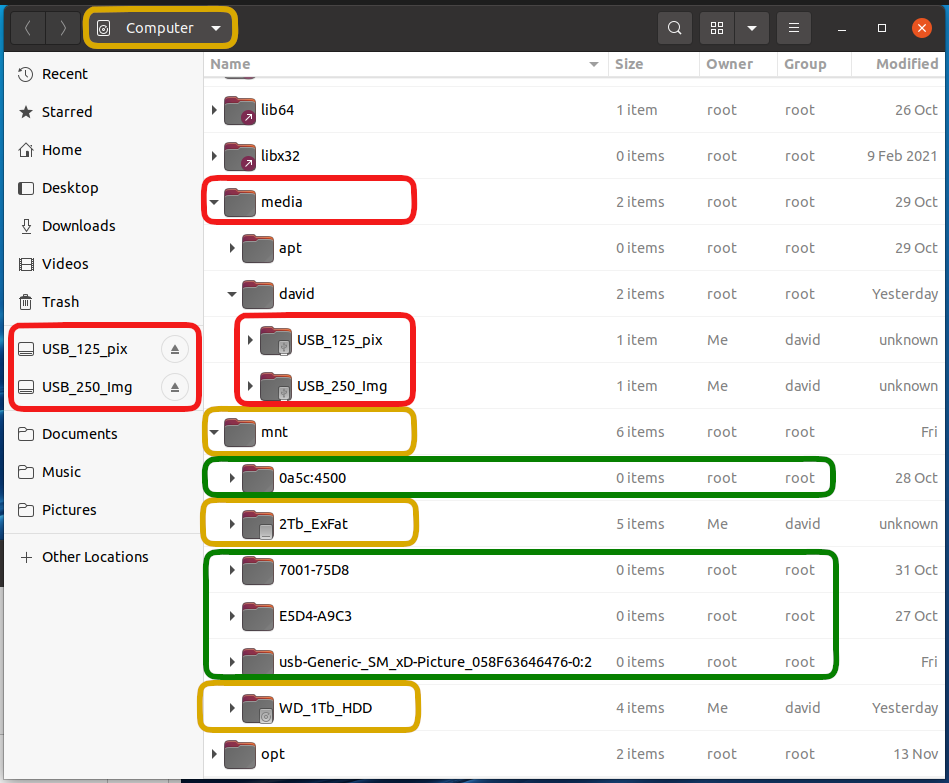This screenshot has height=783, width=949.
Task: Open the view options dropdown arrow
Action: [x=751, y=28]
